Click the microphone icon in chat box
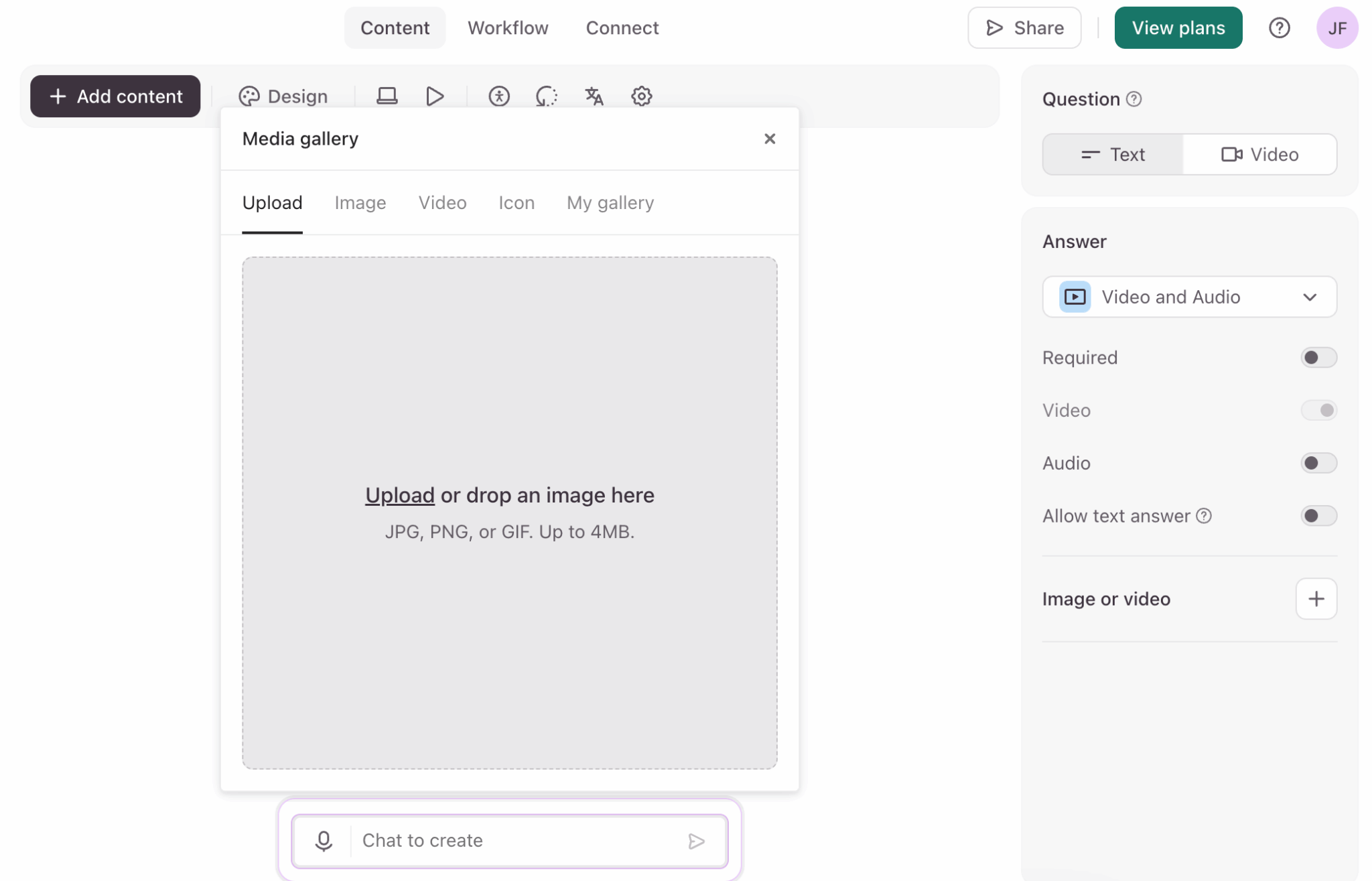 pyautogui.click(x=324, y=840)
